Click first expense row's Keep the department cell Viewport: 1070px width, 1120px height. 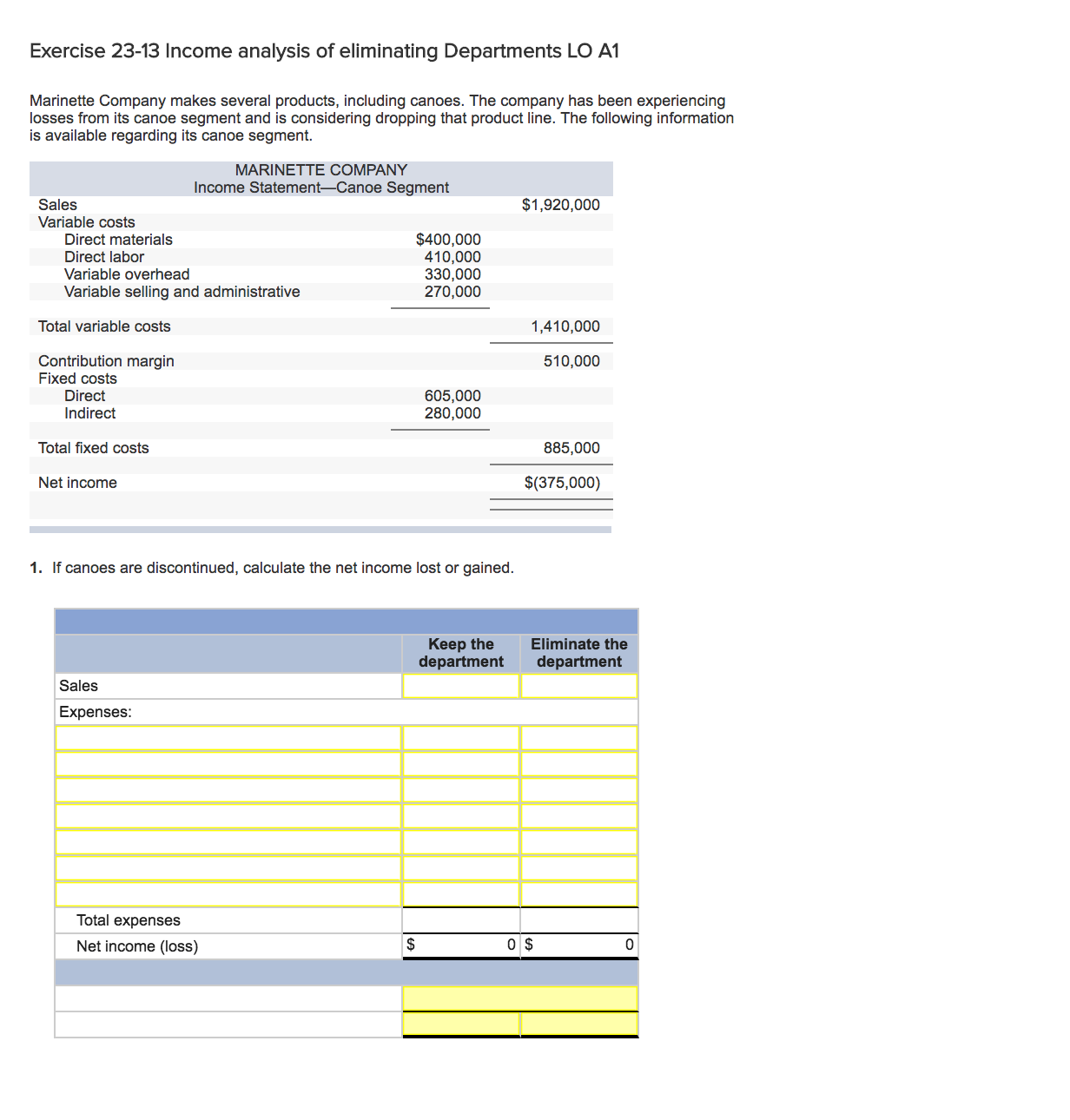461,738
